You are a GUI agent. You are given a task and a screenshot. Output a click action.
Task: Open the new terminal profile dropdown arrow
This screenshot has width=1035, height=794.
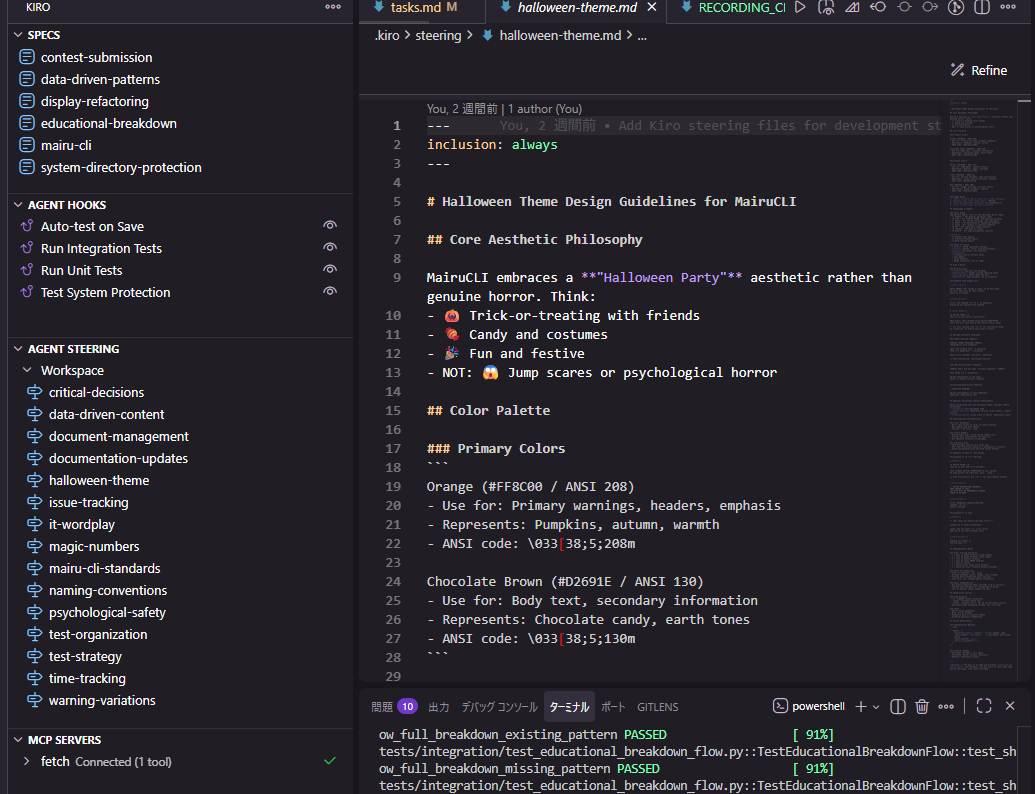click(x=876, y=707)
